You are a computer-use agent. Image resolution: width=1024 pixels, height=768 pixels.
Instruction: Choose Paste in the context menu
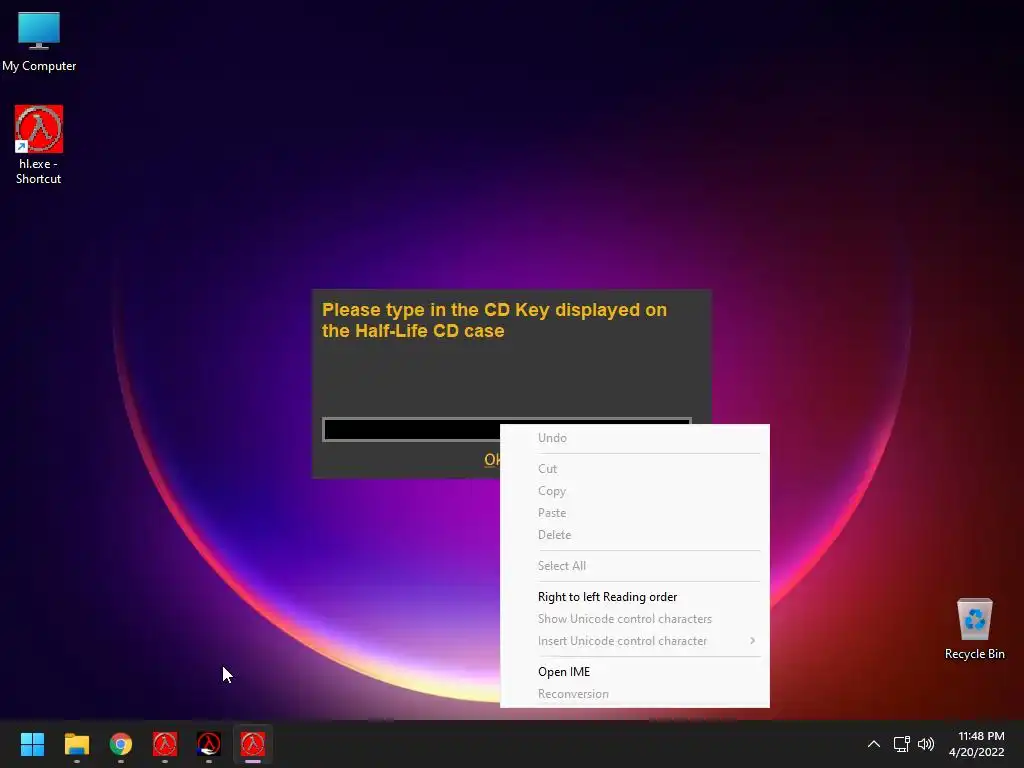pyautogui.click(x=635, y=513)
